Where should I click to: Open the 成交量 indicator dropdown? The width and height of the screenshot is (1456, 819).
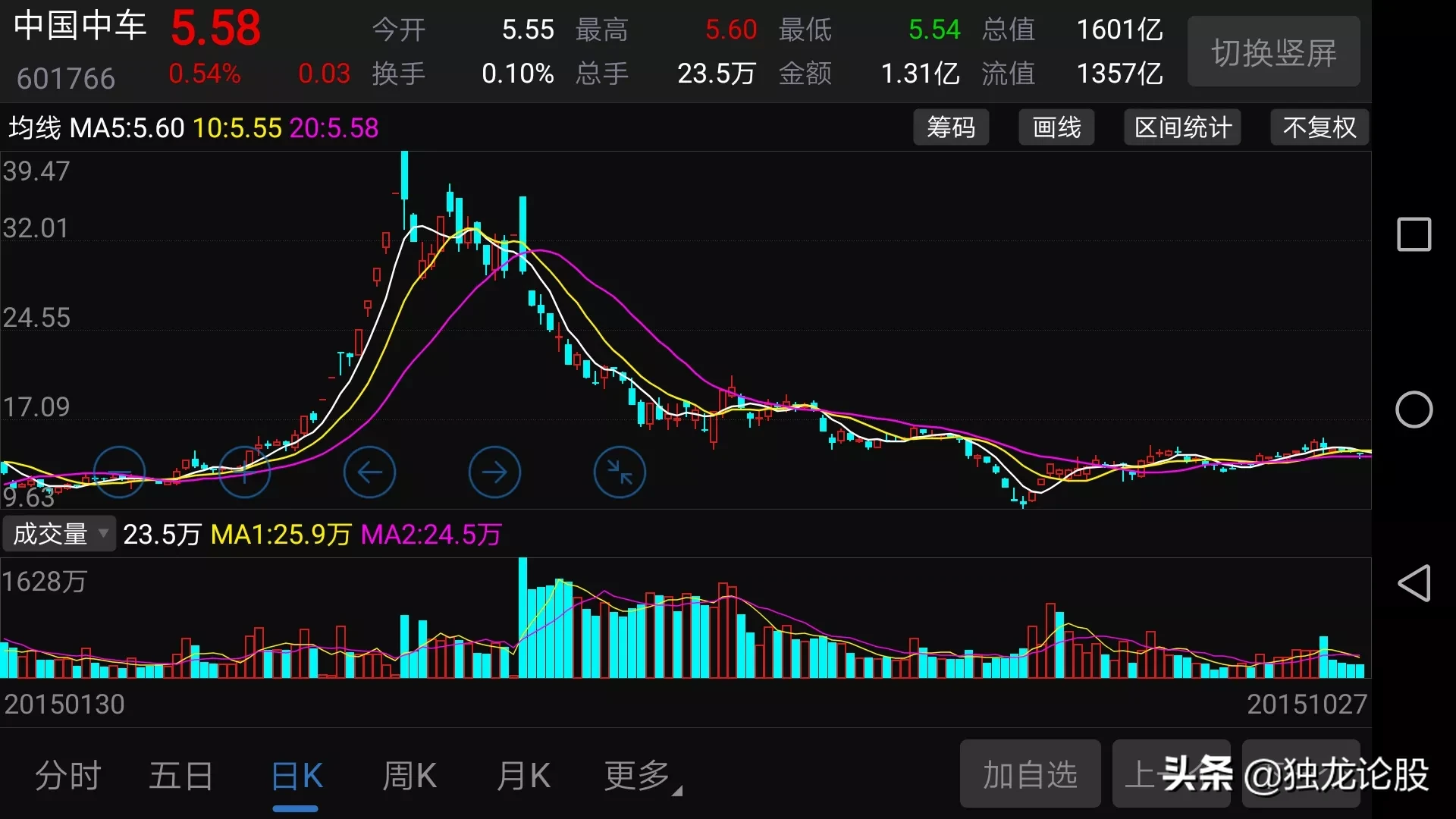[59, 534]
